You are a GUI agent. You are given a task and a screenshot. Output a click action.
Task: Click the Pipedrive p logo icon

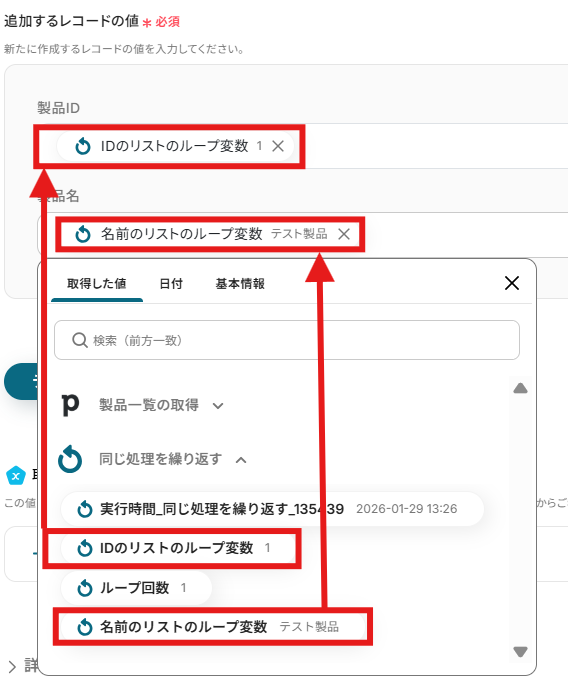[x=70, y=405]
